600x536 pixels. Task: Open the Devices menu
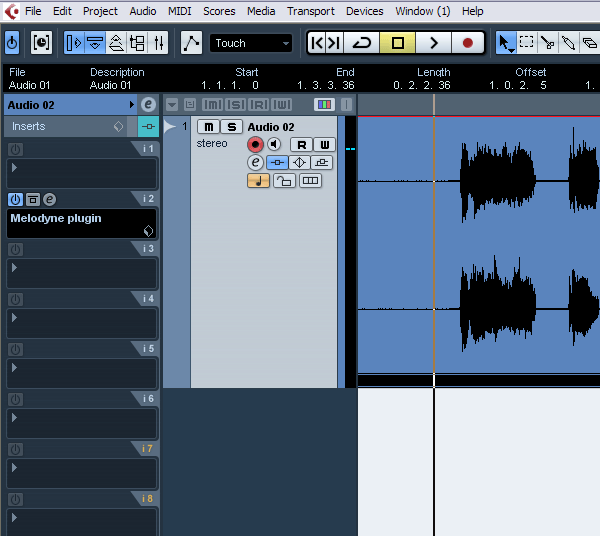coord(364,11)
